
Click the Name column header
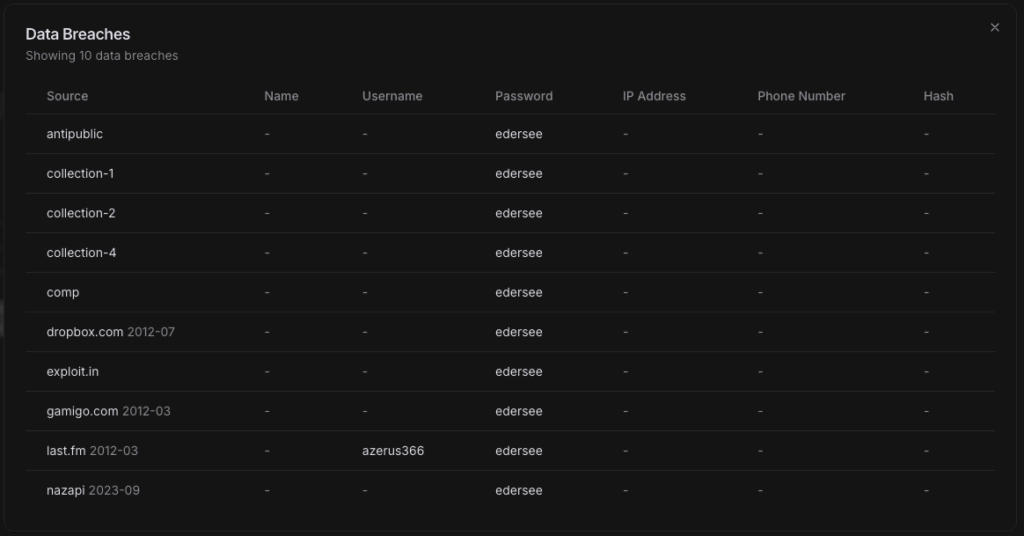pyautogui.click(x=281, y=96)
